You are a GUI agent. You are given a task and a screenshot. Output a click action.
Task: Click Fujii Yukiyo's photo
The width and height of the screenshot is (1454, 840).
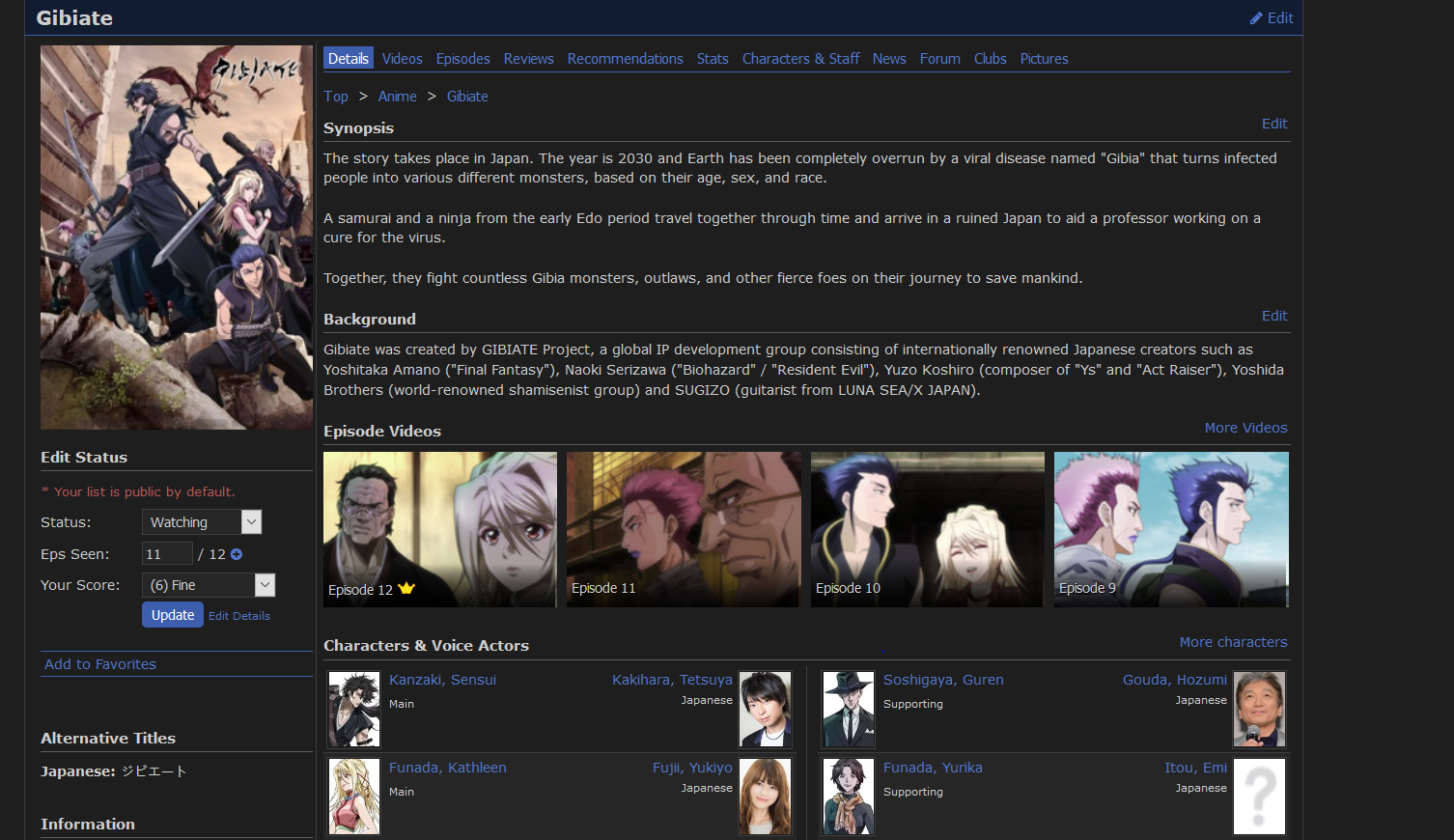[765, 797]
